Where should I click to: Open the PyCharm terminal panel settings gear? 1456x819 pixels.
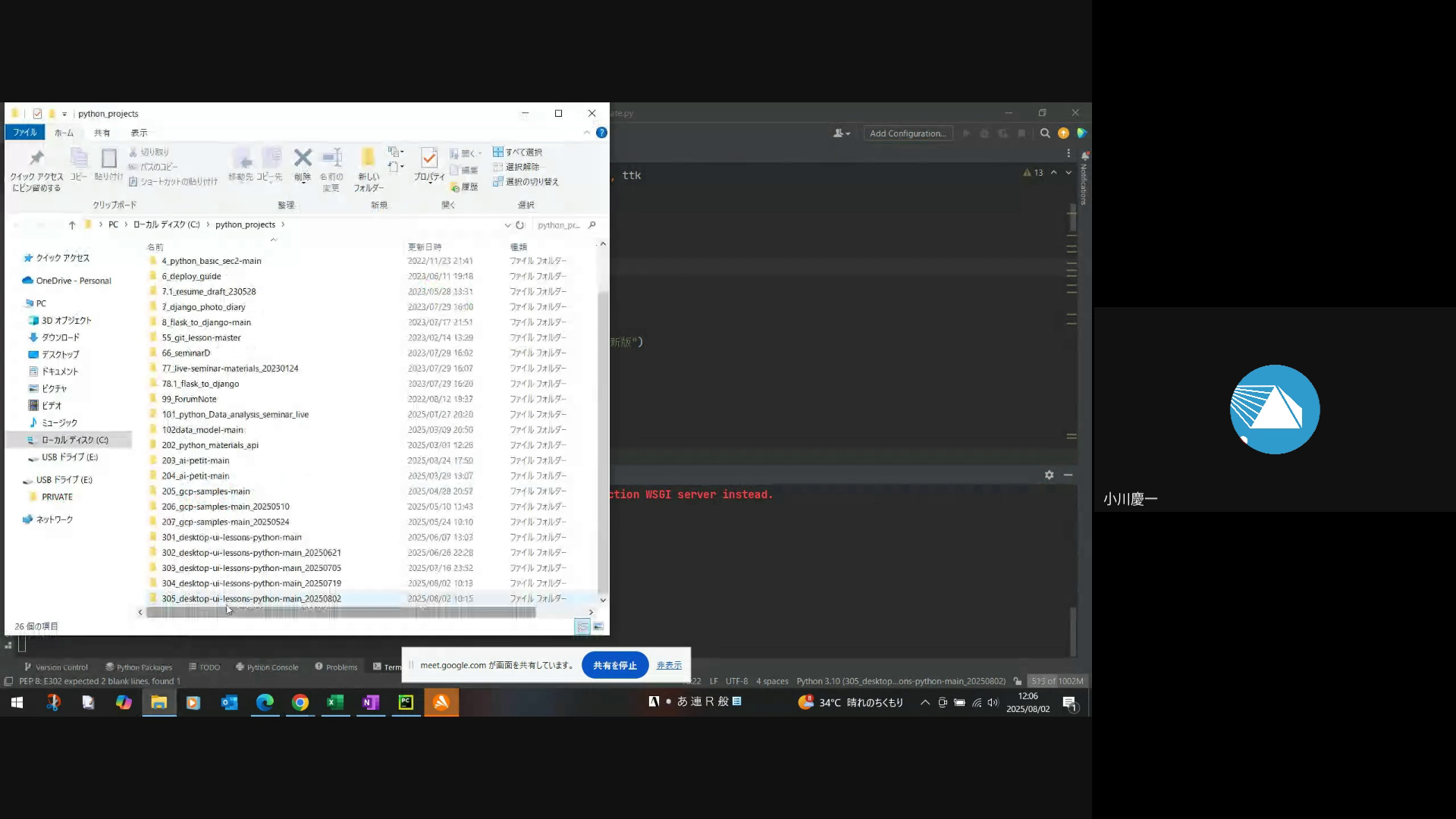click(x=1049, y=475)
